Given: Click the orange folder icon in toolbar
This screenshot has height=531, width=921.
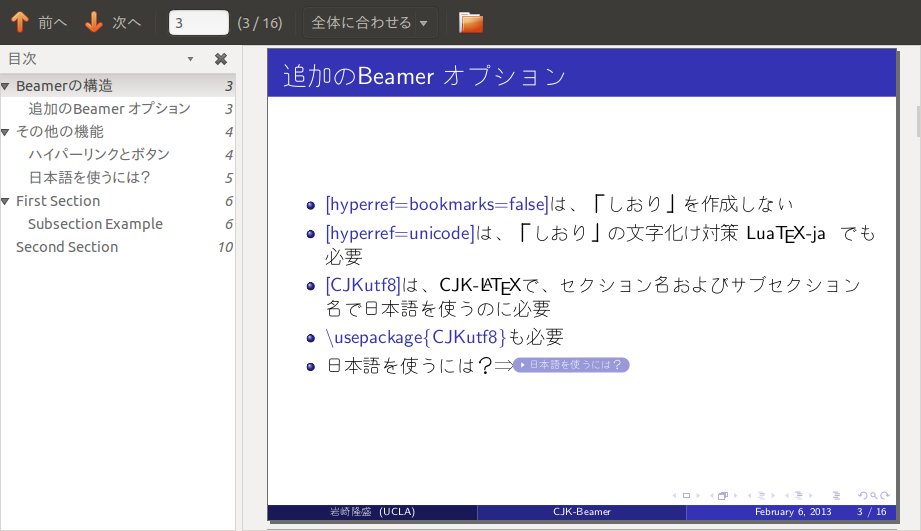Looking at the screenshot, I should tap(470, 22).
